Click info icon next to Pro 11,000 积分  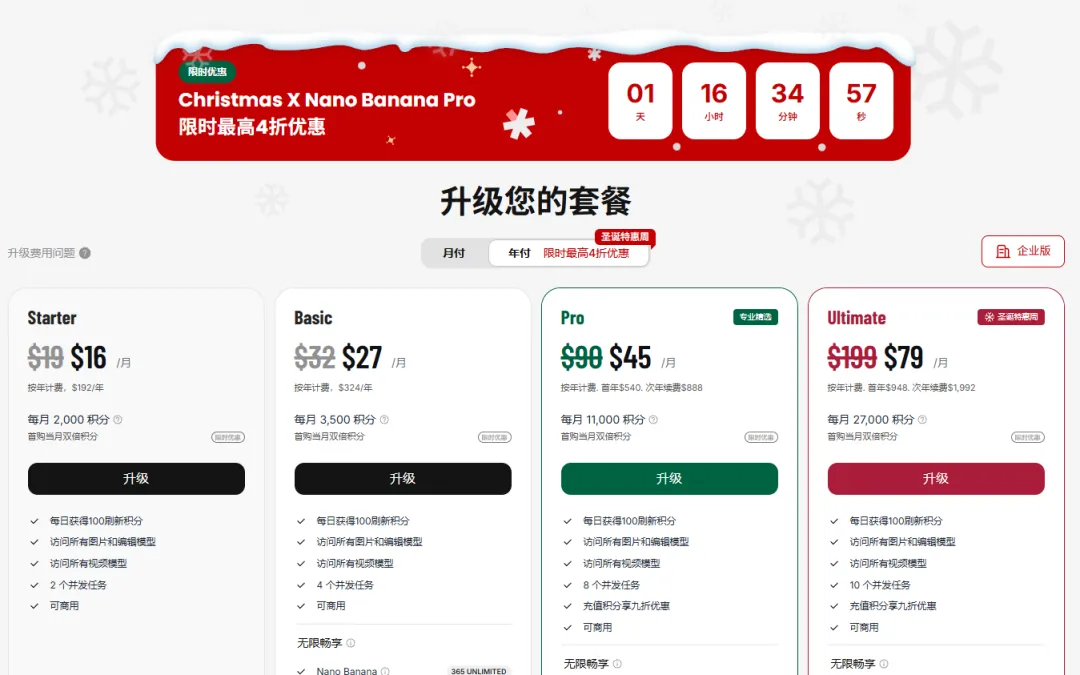653,419
